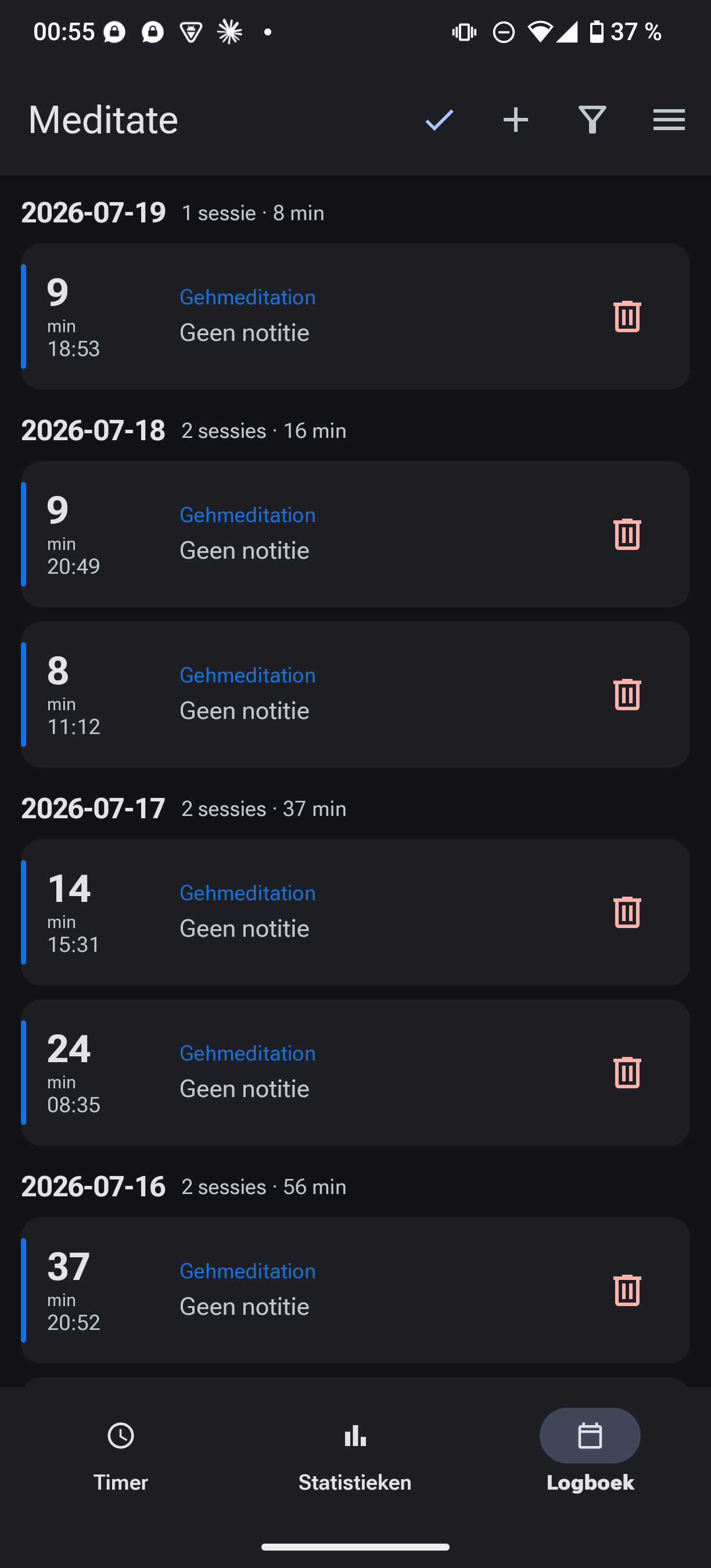
Task: Delete the 18:53 session on 2026-07-19
Action: click(627, 316)
